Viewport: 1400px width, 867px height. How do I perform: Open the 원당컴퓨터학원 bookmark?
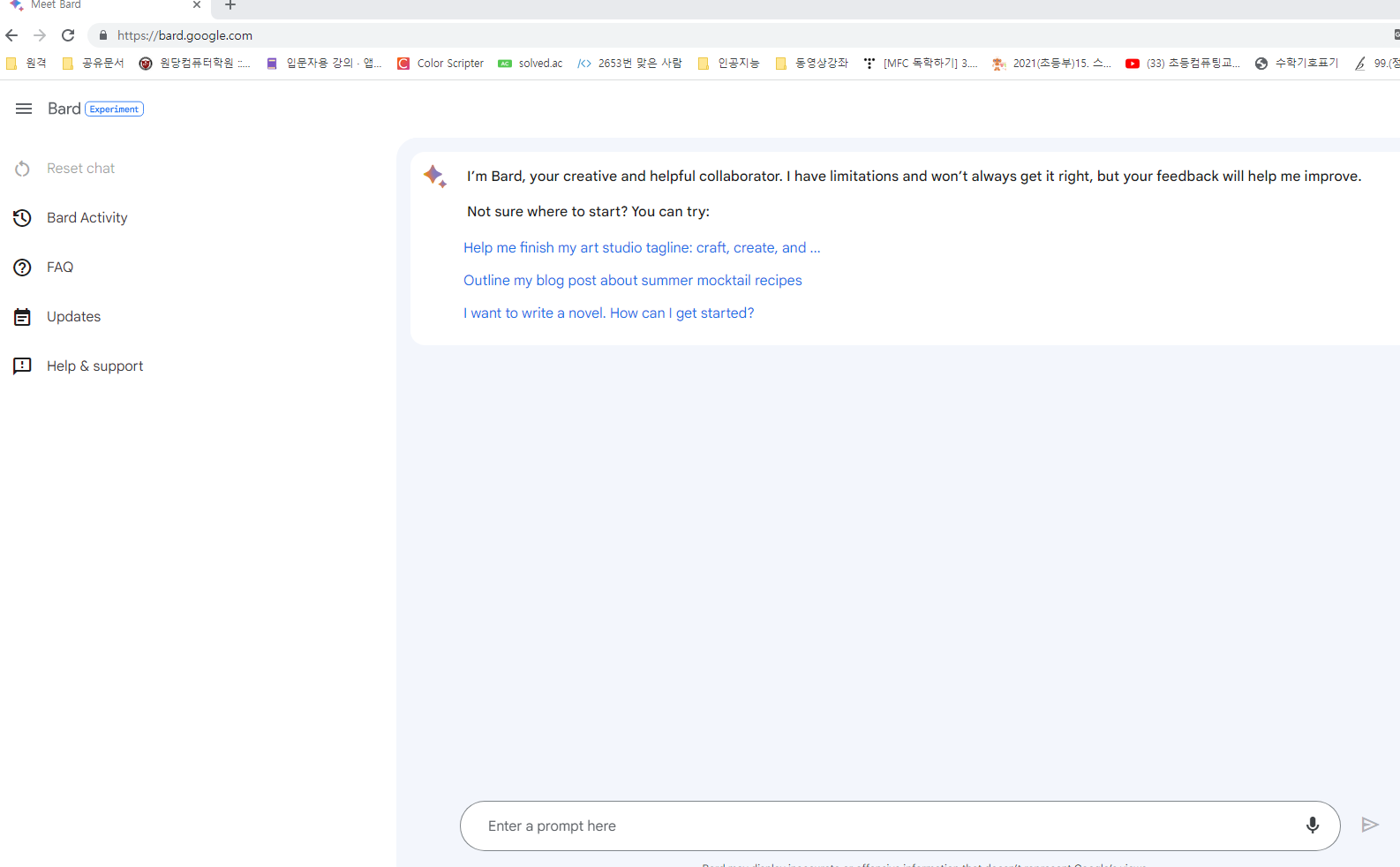point(195,64)
